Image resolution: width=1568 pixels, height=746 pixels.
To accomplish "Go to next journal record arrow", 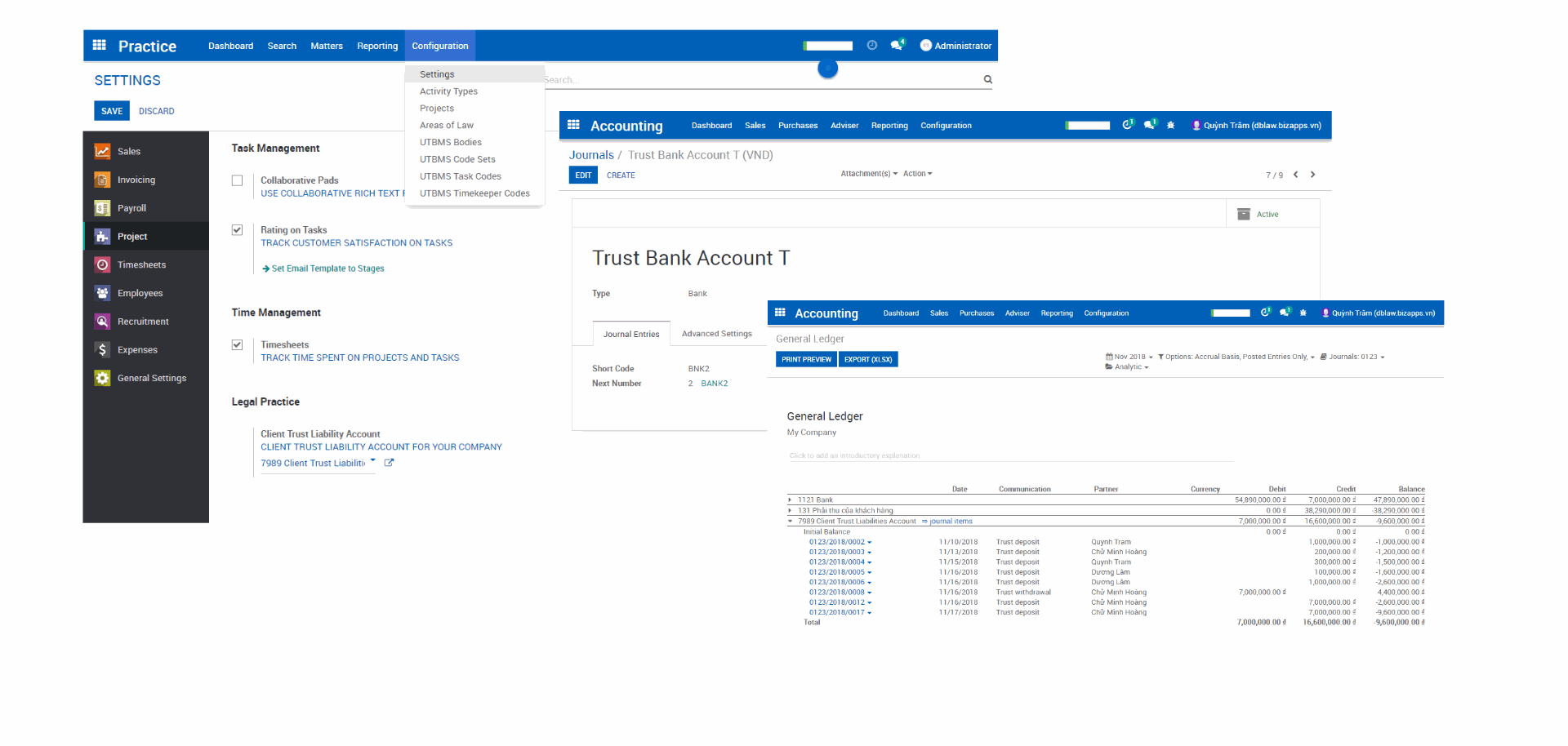I will point(1312,175).
